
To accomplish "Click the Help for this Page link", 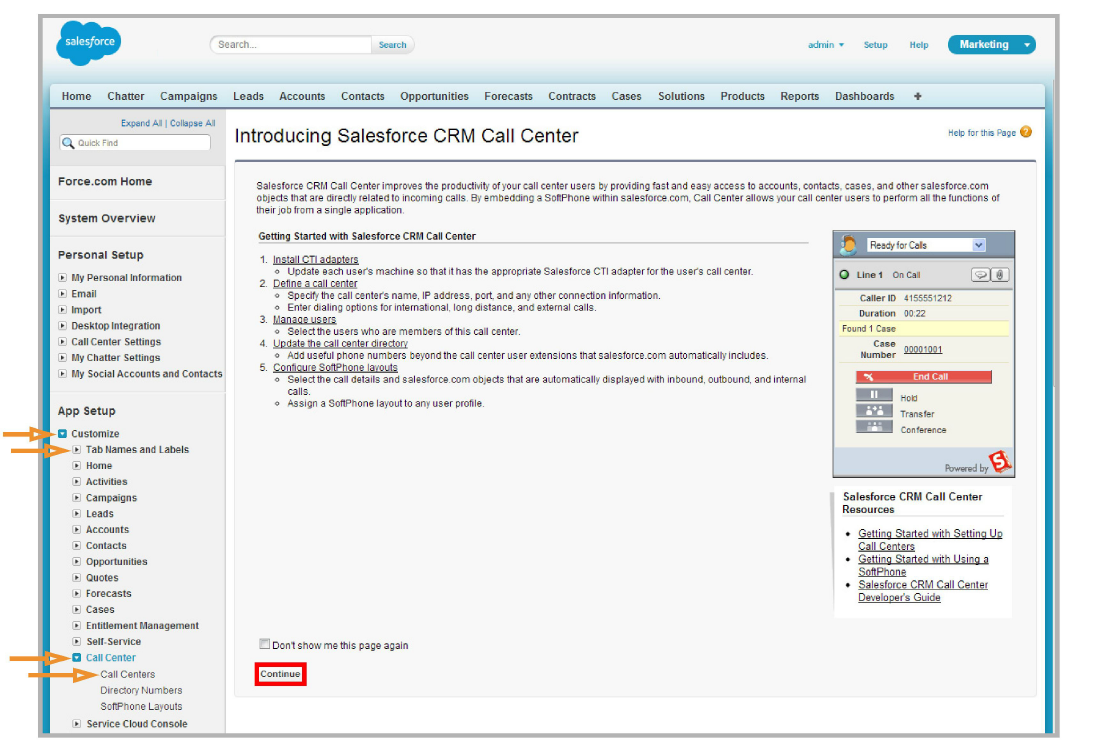I will coord(982,132).
